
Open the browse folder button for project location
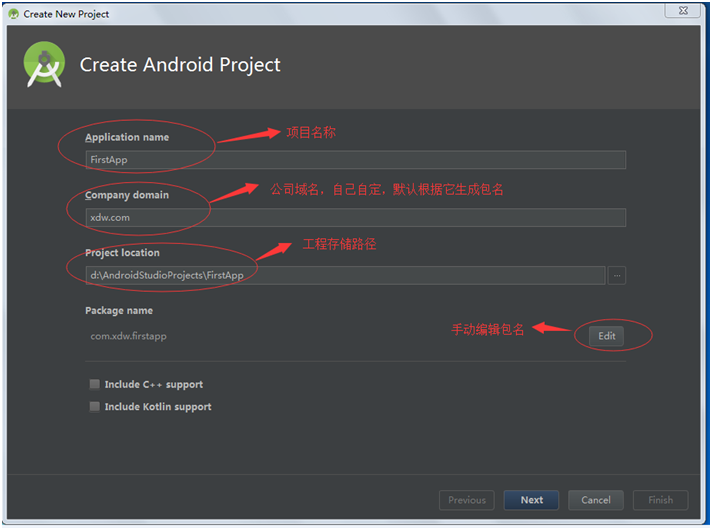(617, 275)
